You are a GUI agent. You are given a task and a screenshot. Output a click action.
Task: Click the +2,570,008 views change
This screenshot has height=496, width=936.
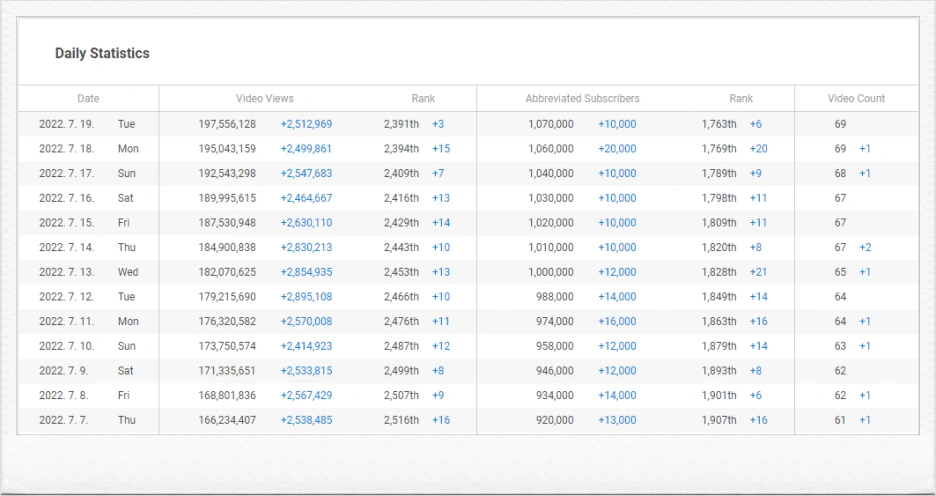306,321
